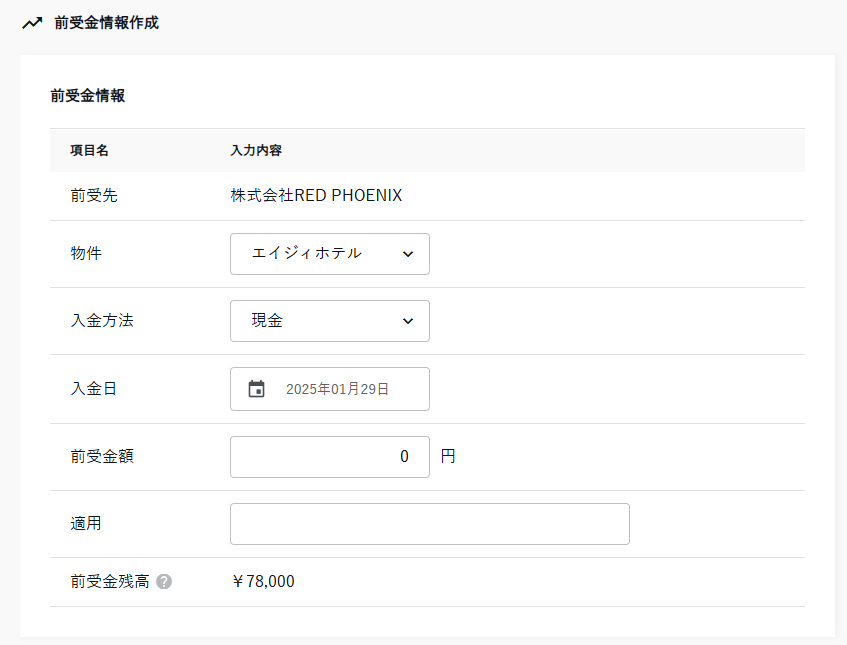Select the エイジィホテル text in 物件 combo box
Image resolution: width=847 pixels, height=645 pixels.
click(x=306, y=254)
